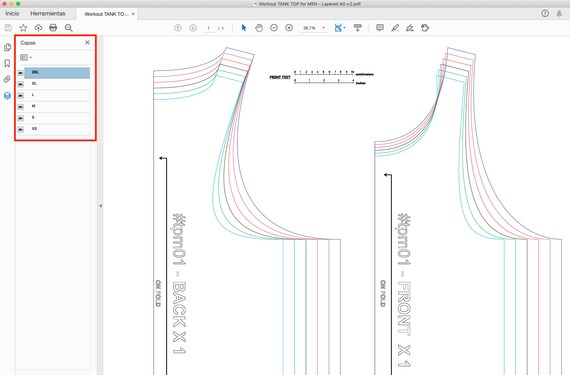Toggle visibility of the M layer
570x375 pixels.
pos(21,106)
